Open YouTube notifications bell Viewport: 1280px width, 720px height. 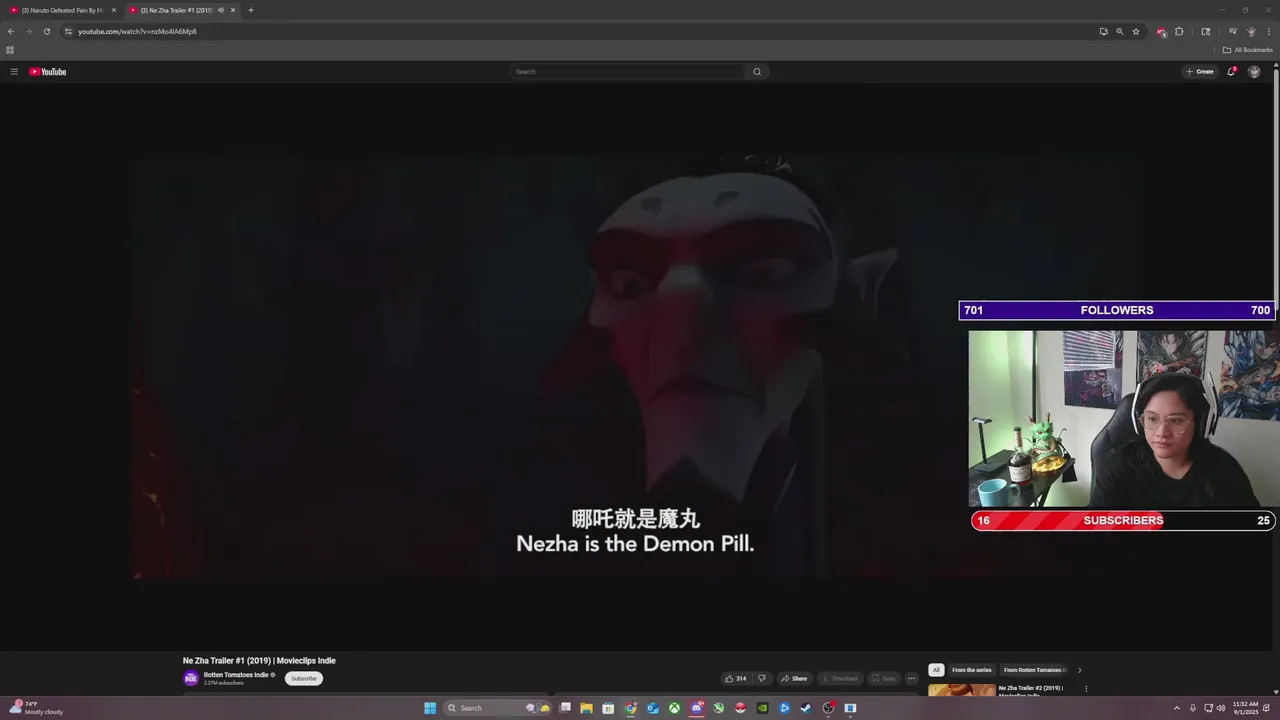[x=1231, y=71]
